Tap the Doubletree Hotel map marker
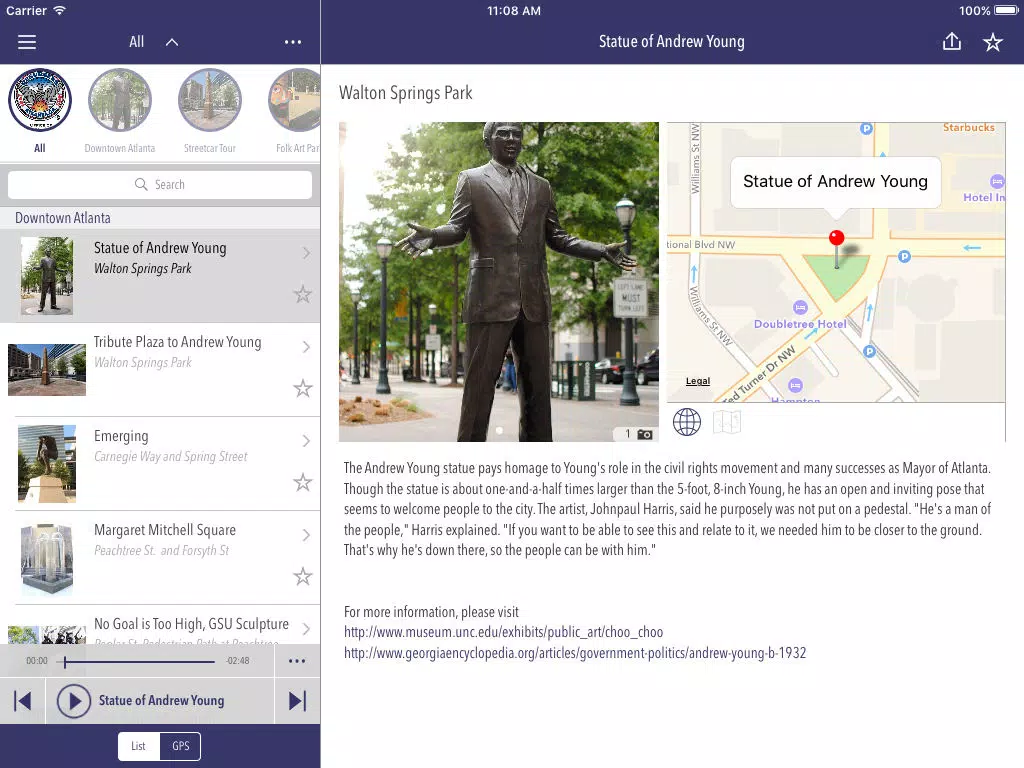 pyautogui.click(x=800, y=307)
